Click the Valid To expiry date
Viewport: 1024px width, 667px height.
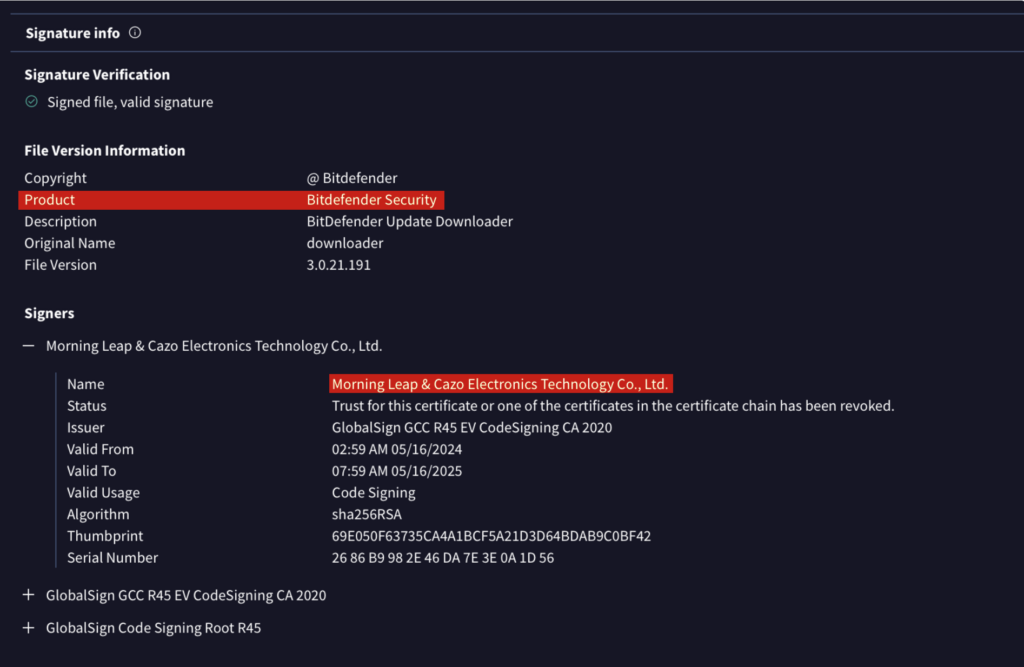tap(397, 471)
